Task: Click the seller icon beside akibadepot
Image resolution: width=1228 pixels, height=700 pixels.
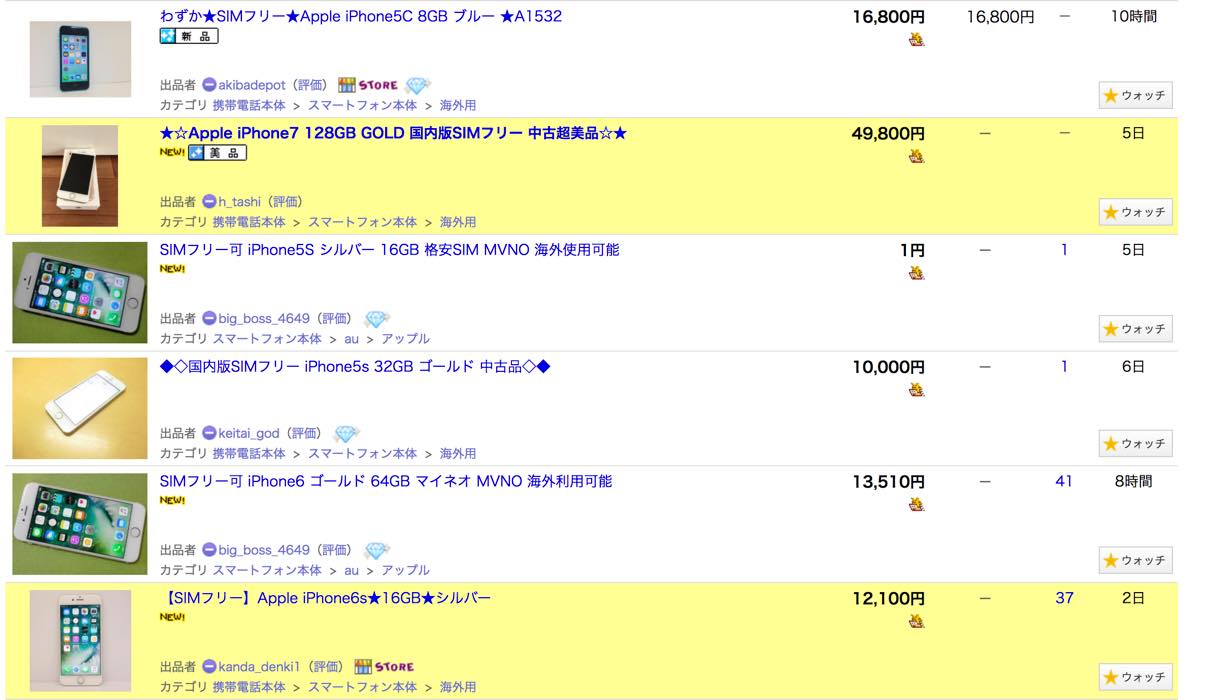Action: point(209,85)
